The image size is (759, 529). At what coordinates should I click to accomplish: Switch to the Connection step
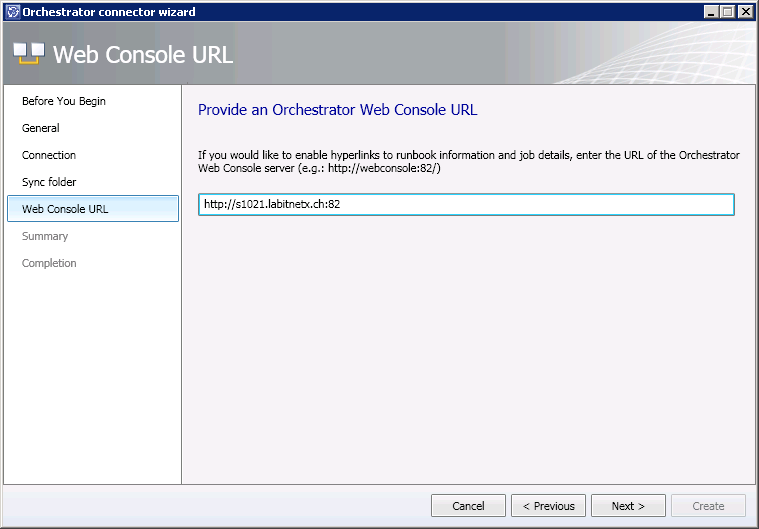coord(49,155)
